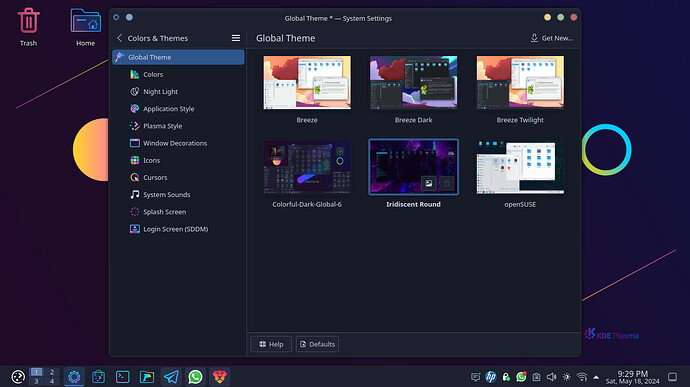690x387 pixels.
Task: Open WhatsApp from the taskbar launcher
Action: pos(195,377)
